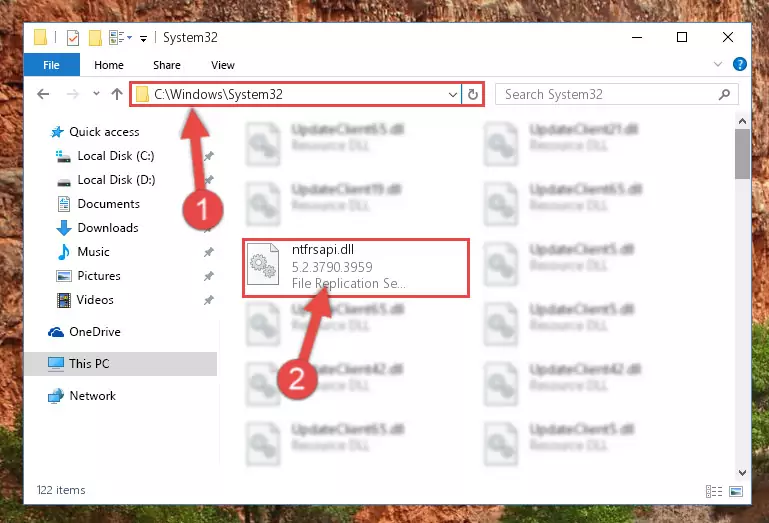Click the scrollbar up arrow
The width and height of the screenshot is (769, 523).
[x=743, y=121]
